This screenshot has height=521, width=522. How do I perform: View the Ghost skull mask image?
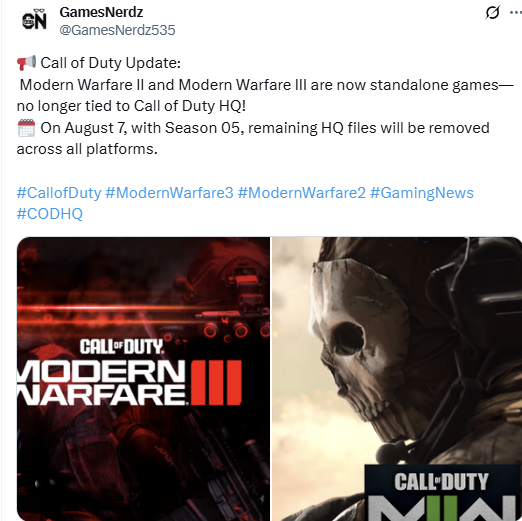[x=397, y=379]
